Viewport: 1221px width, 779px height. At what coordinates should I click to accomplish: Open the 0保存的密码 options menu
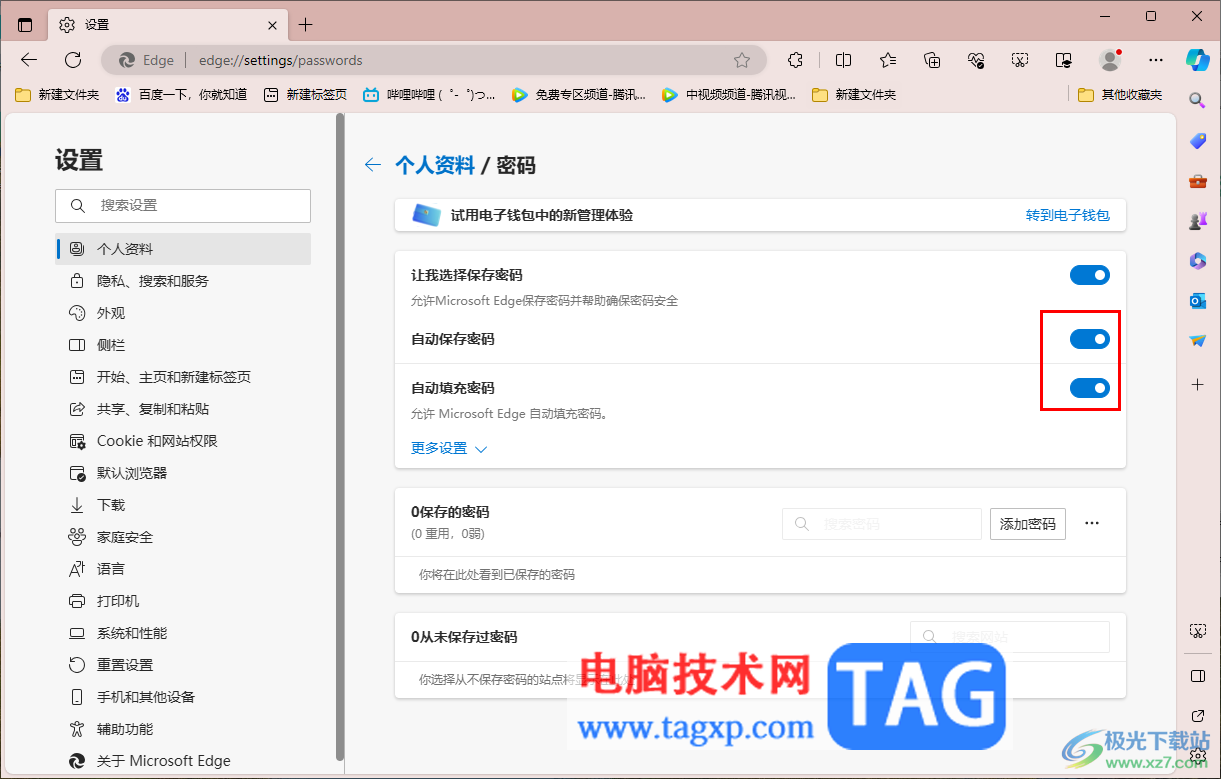click(1092, 523)
